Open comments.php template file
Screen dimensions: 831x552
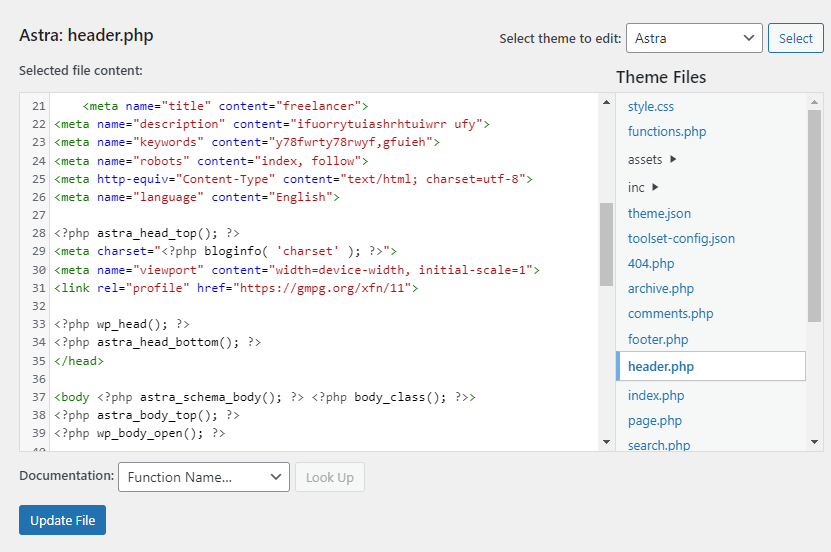tap(670, 313)
